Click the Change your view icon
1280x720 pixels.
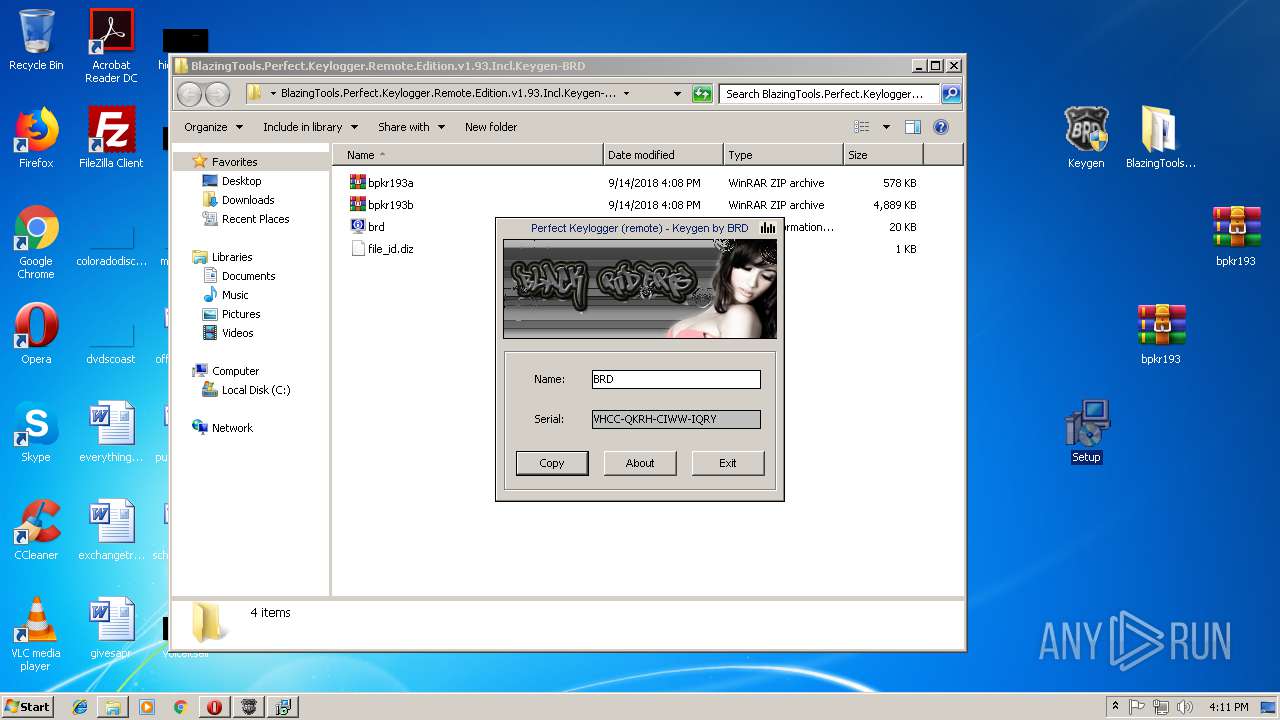862,127
